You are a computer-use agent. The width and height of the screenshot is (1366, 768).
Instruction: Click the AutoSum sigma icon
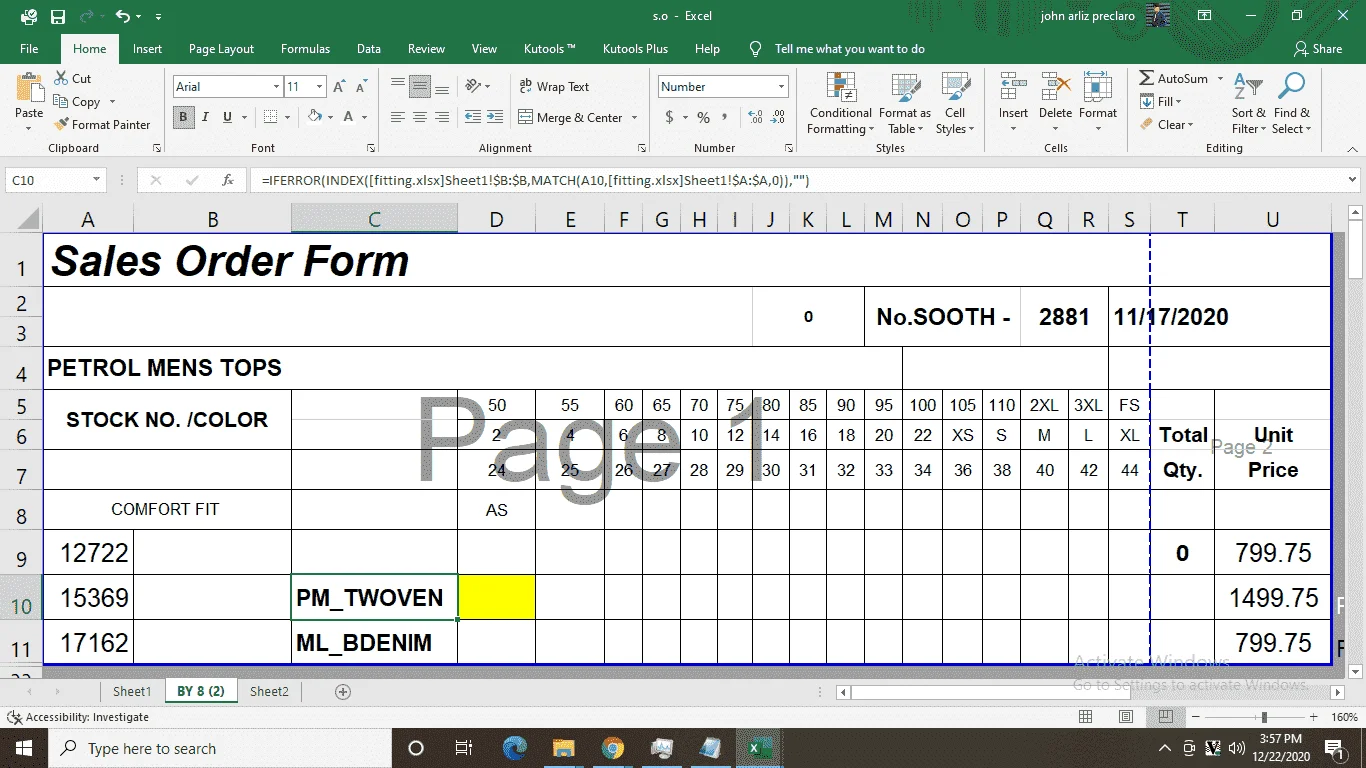(x=1147, y=78)
